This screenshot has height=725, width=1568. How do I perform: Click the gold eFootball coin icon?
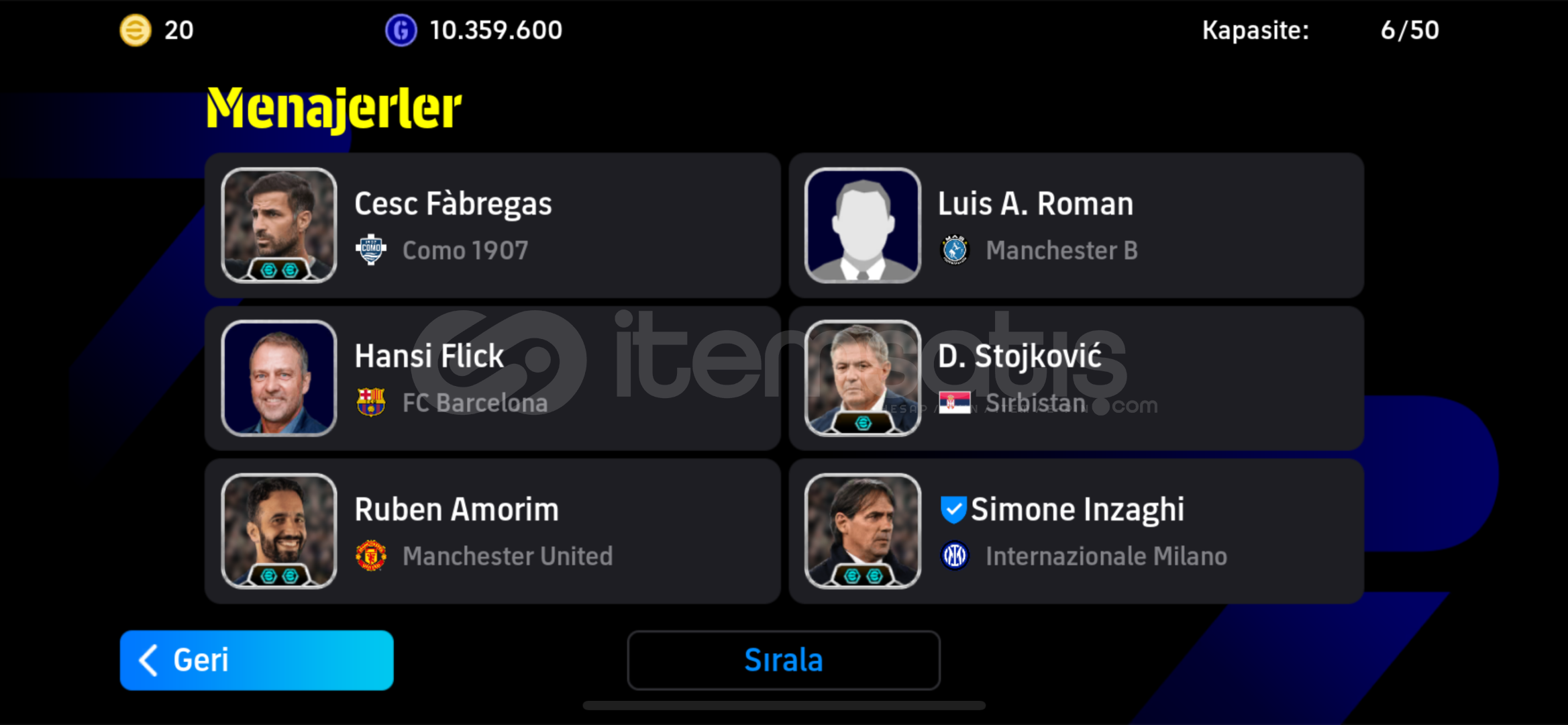[136, 30]
